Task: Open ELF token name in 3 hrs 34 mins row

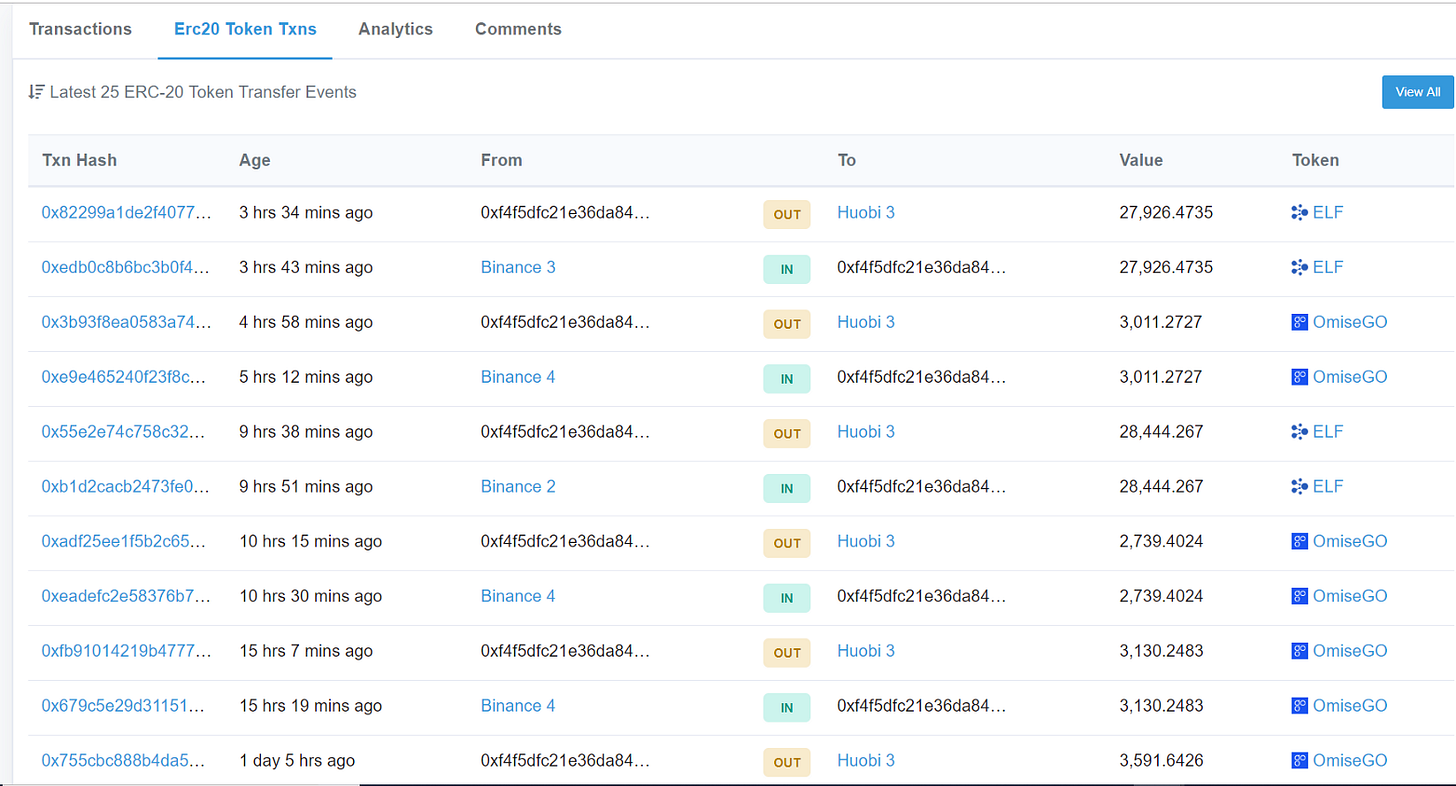Action: [x=1328, y=212]
